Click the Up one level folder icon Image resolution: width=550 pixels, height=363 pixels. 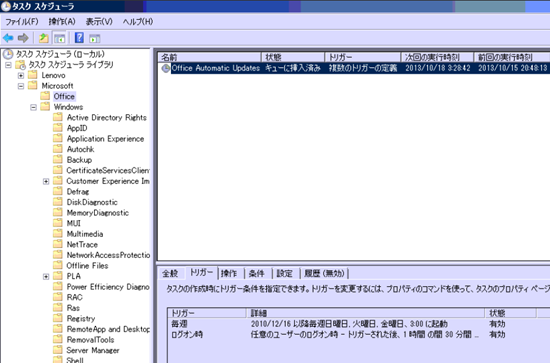click(43, 38)
